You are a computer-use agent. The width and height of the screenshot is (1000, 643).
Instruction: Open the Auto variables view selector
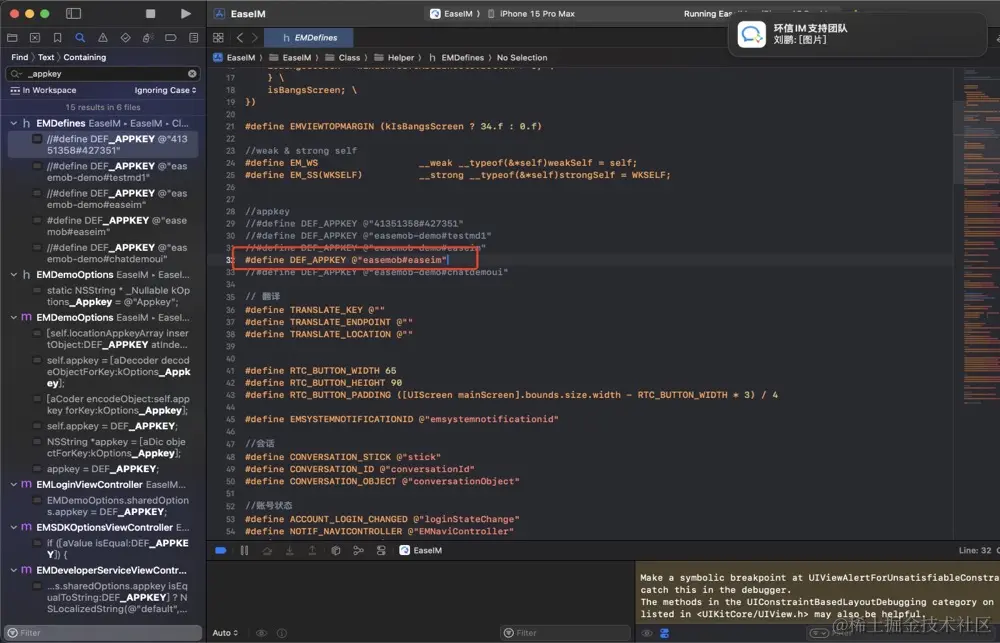coord(225,633)
